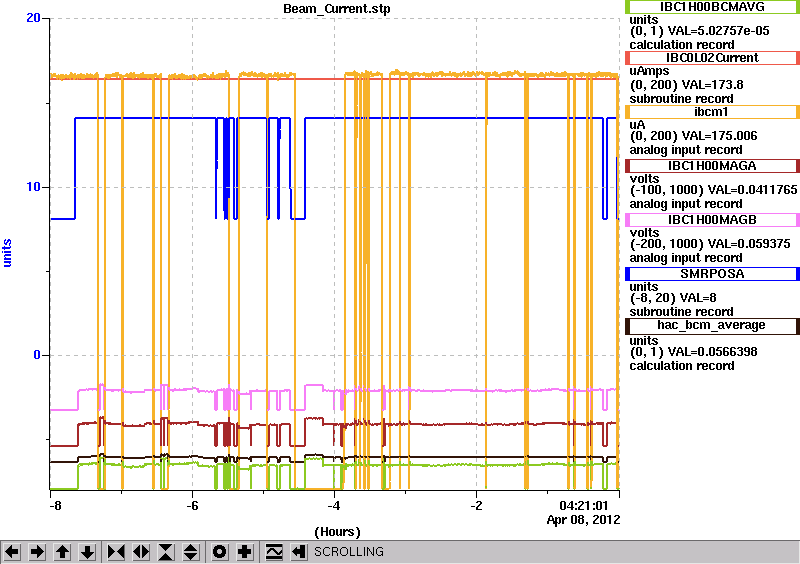
Task: Click the vertical zoom-out (up/down triangles) button
Action: point(191,552)
